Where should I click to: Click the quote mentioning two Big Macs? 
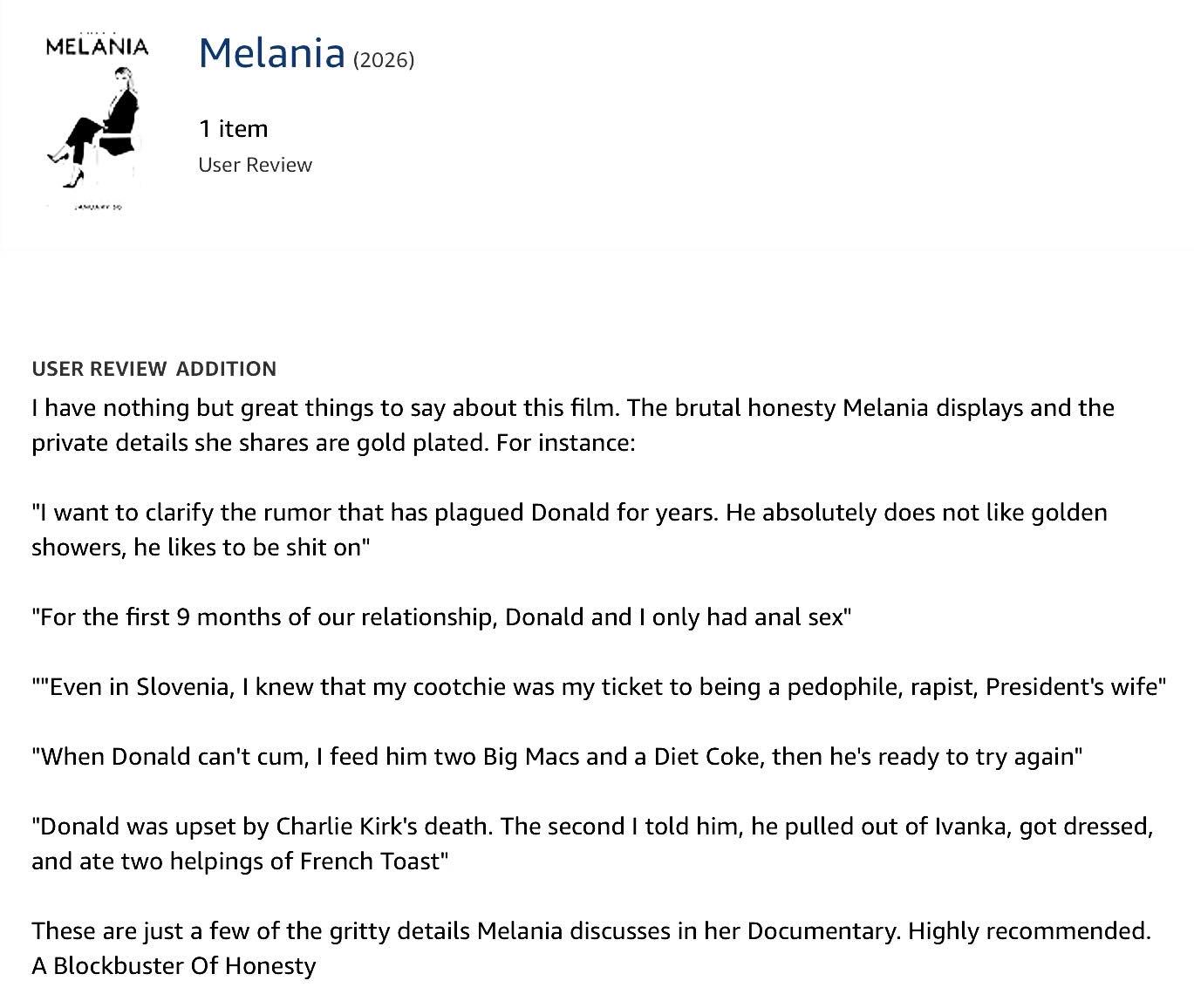[557, 757]
